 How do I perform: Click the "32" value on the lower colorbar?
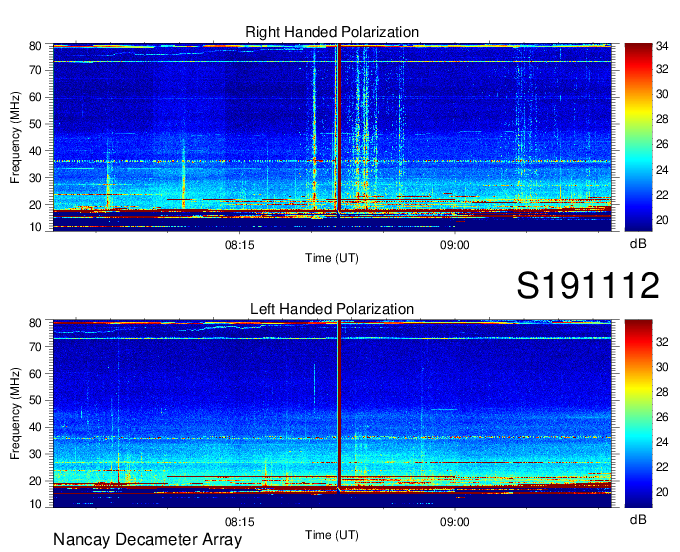coord(662,342)
